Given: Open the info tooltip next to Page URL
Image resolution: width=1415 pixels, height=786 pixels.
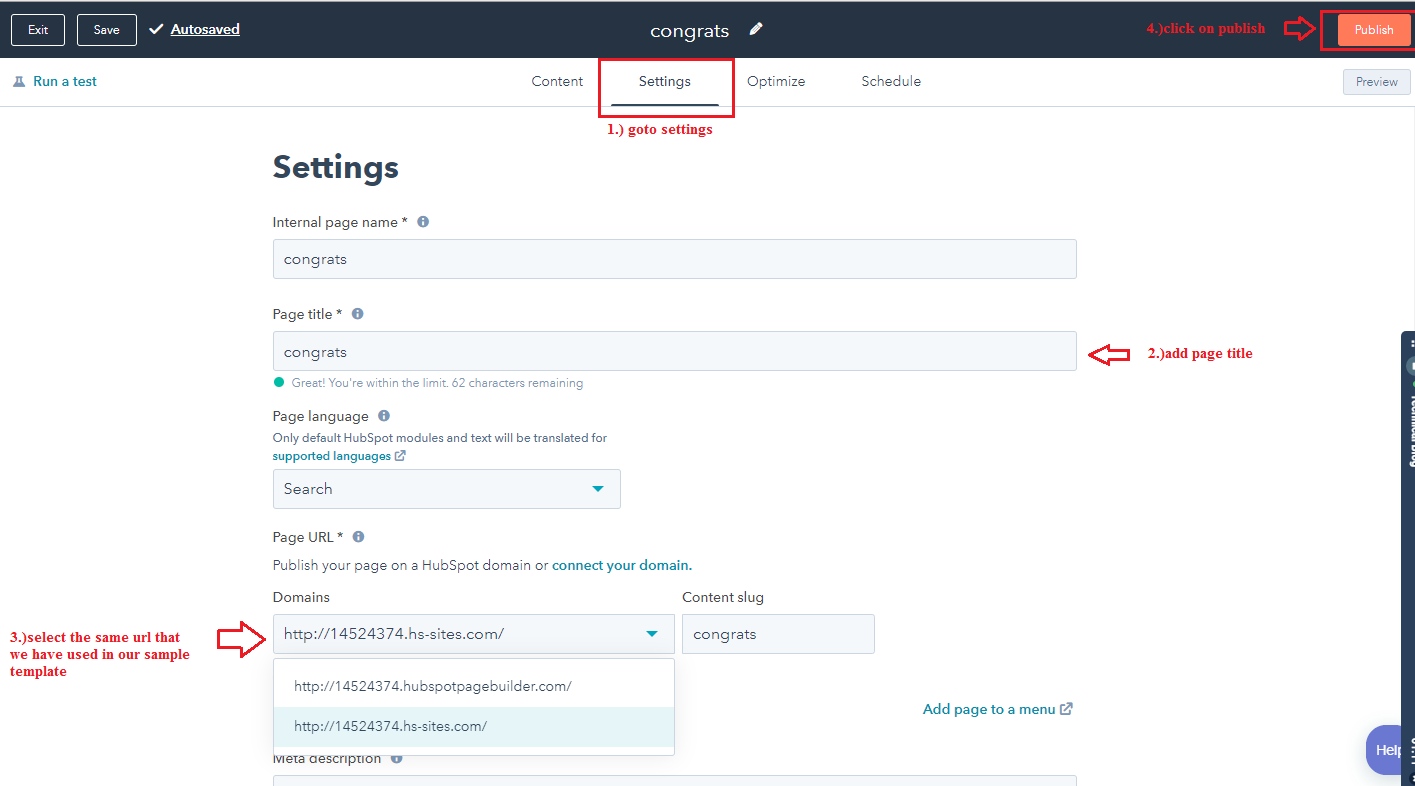Looking at the screenshot, I should pyautogui.click(x=358, y=536).
